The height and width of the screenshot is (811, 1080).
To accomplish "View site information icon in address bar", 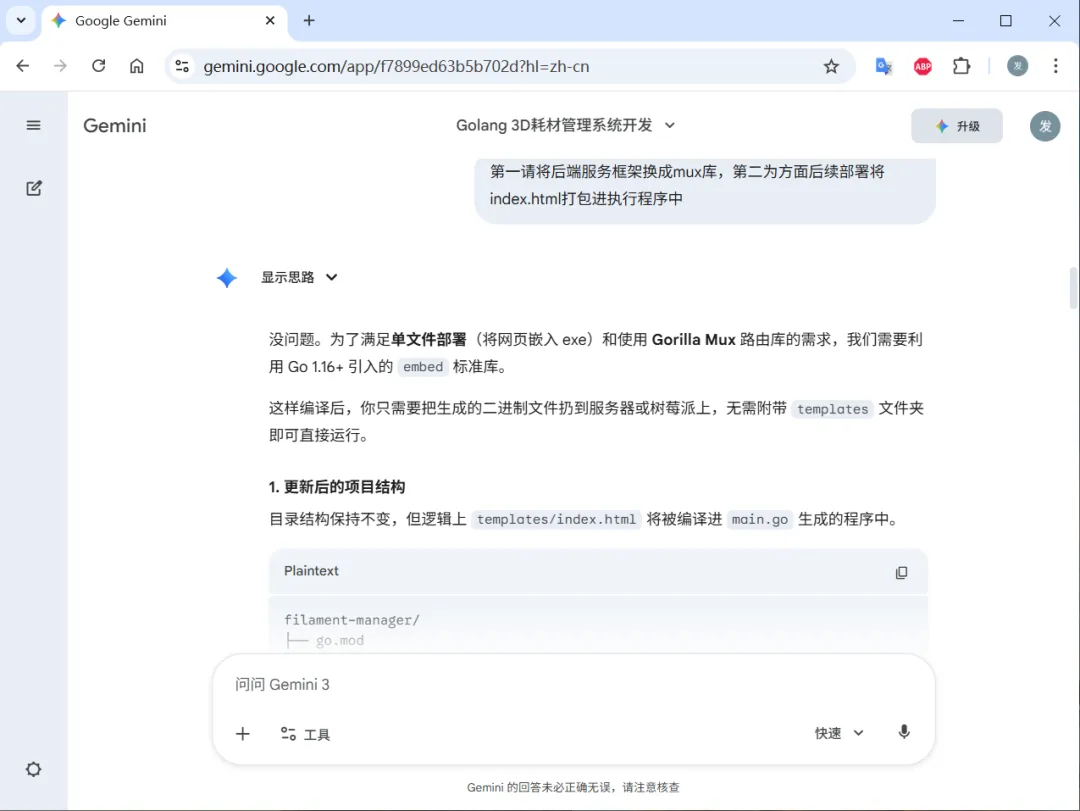I will click(x=183, y=66).
